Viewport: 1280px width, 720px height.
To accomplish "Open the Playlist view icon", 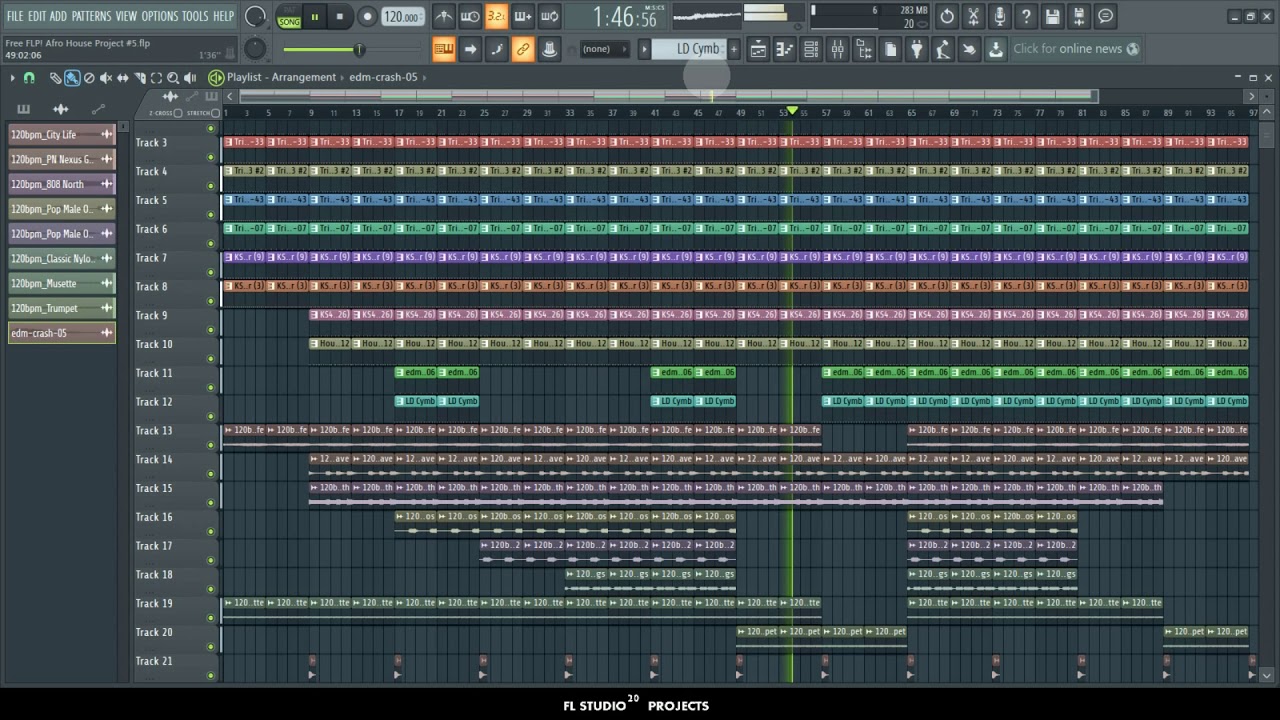I will (x=759, y=49).
